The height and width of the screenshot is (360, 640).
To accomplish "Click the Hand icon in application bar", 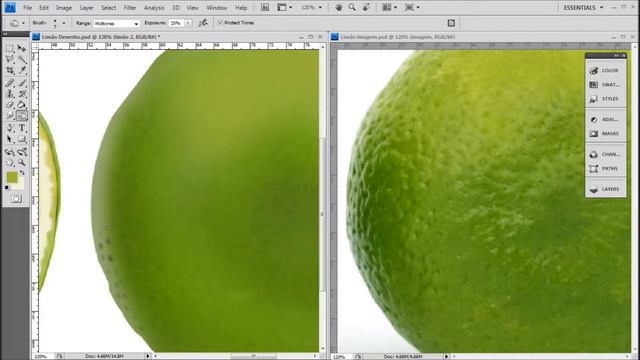I will tap(338, 7).
